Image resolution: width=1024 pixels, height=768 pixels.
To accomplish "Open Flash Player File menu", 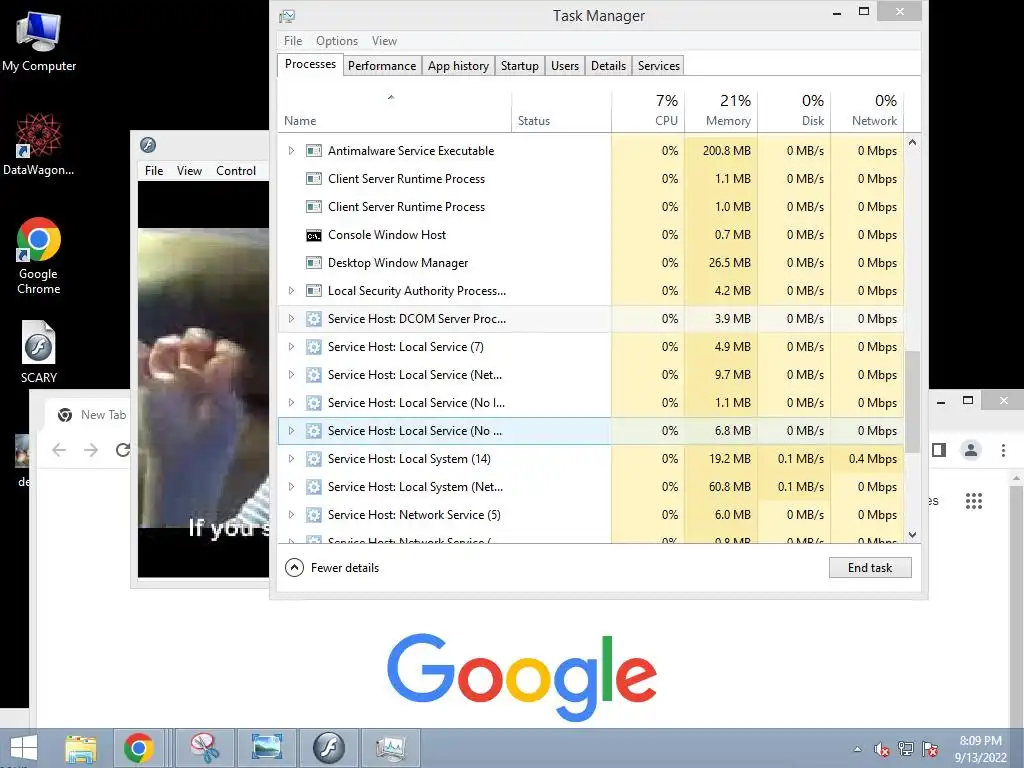I will coord(154,171).
